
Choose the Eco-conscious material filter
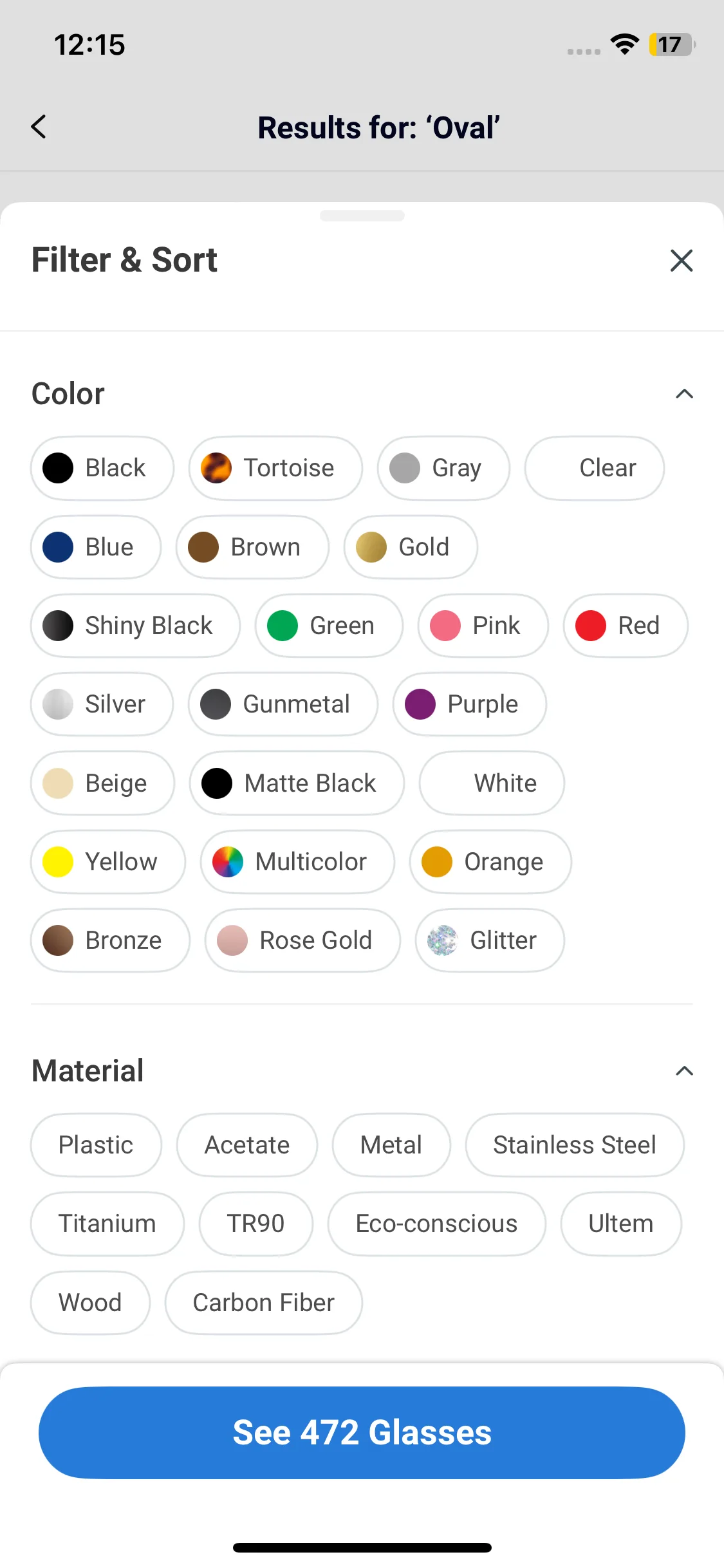click(x=436, y=1224)
